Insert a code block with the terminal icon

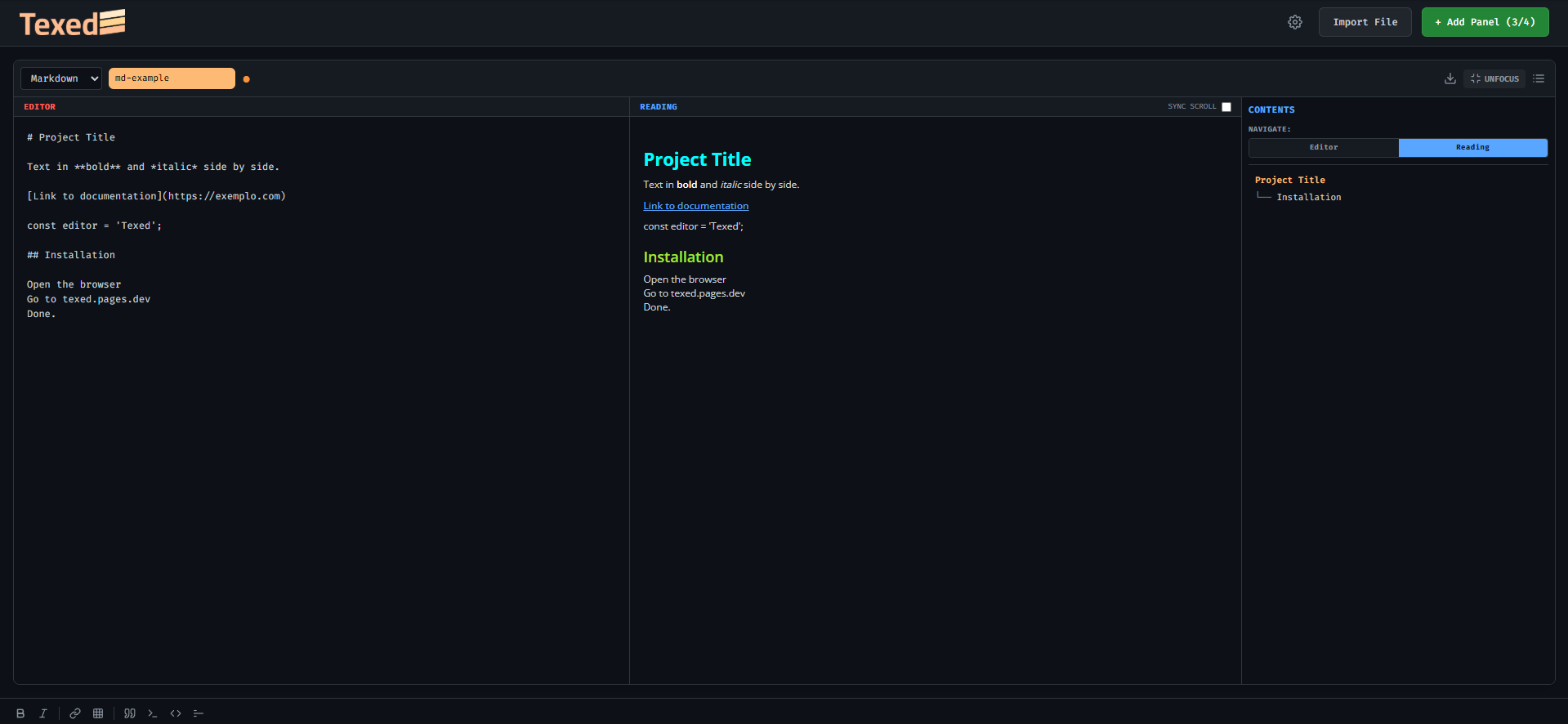click(x=153, y=713)
